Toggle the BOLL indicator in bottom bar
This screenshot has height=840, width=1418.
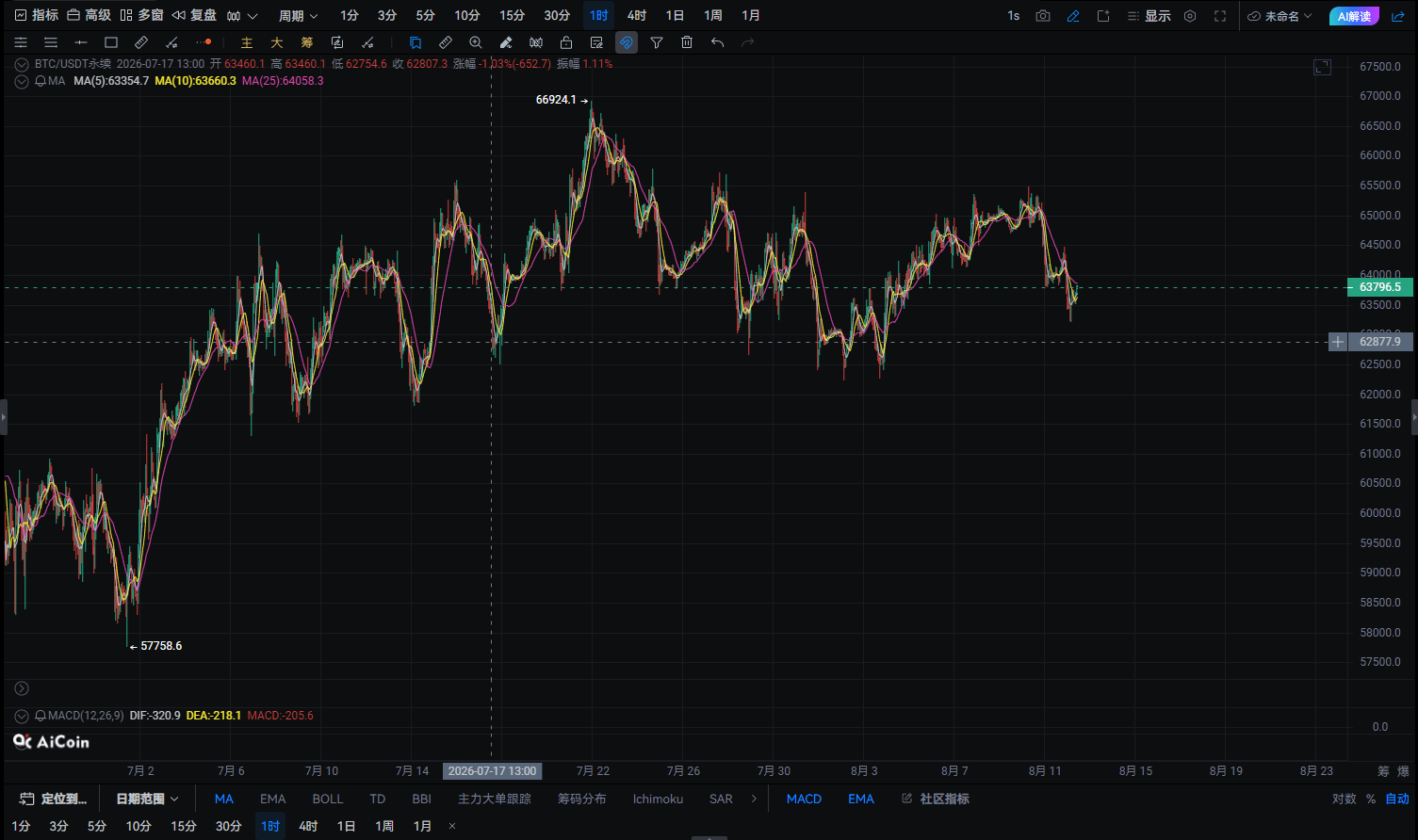(328, 799)
